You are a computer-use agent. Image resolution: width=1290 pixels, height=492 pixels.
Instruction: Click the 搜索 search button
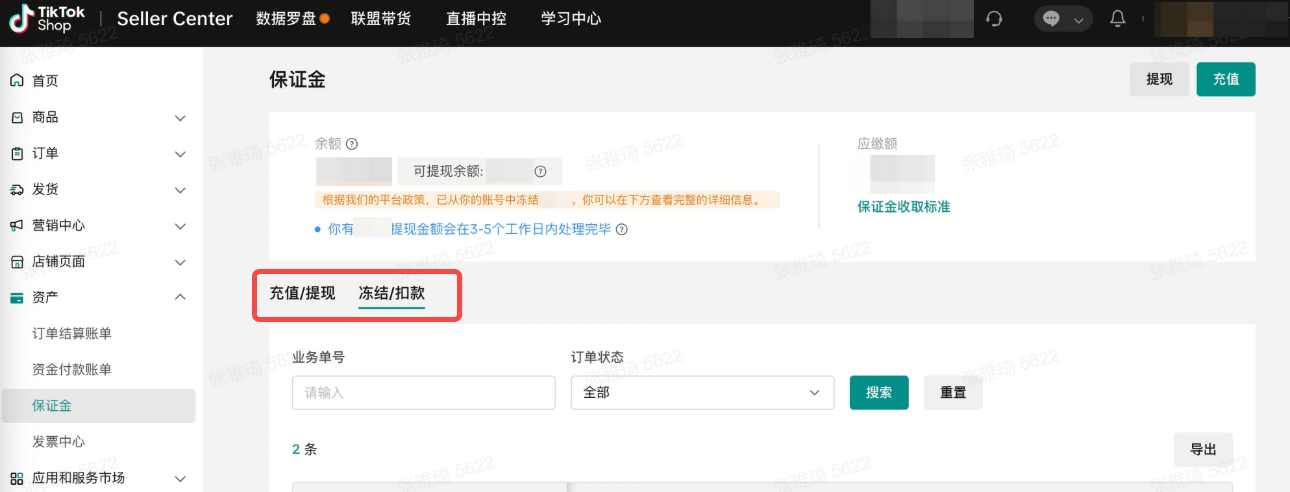879,393
